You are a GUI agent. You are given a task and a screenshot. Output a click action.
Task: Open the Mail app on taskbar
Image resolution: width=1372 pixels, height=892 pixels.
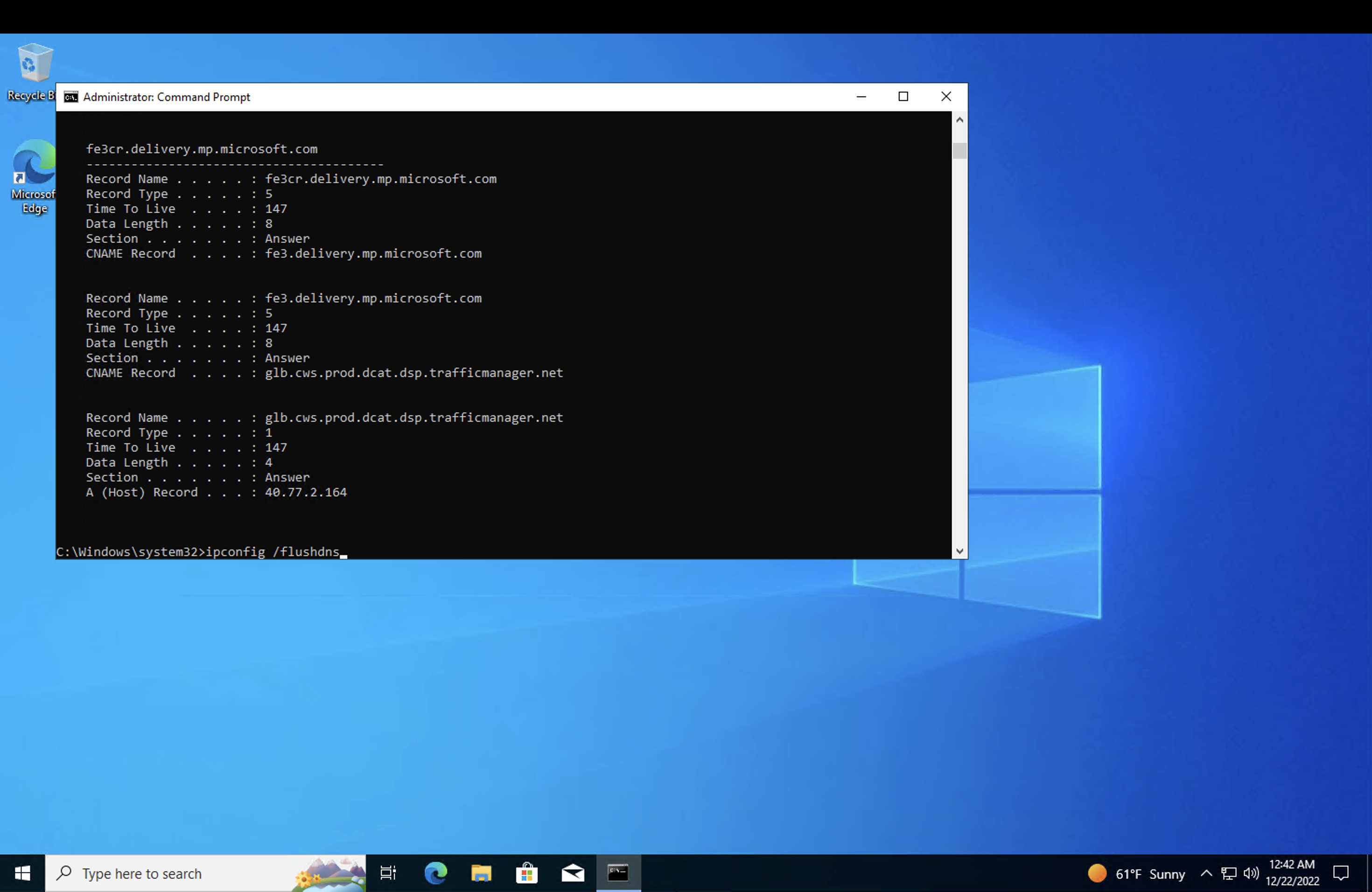coord(573,873)
